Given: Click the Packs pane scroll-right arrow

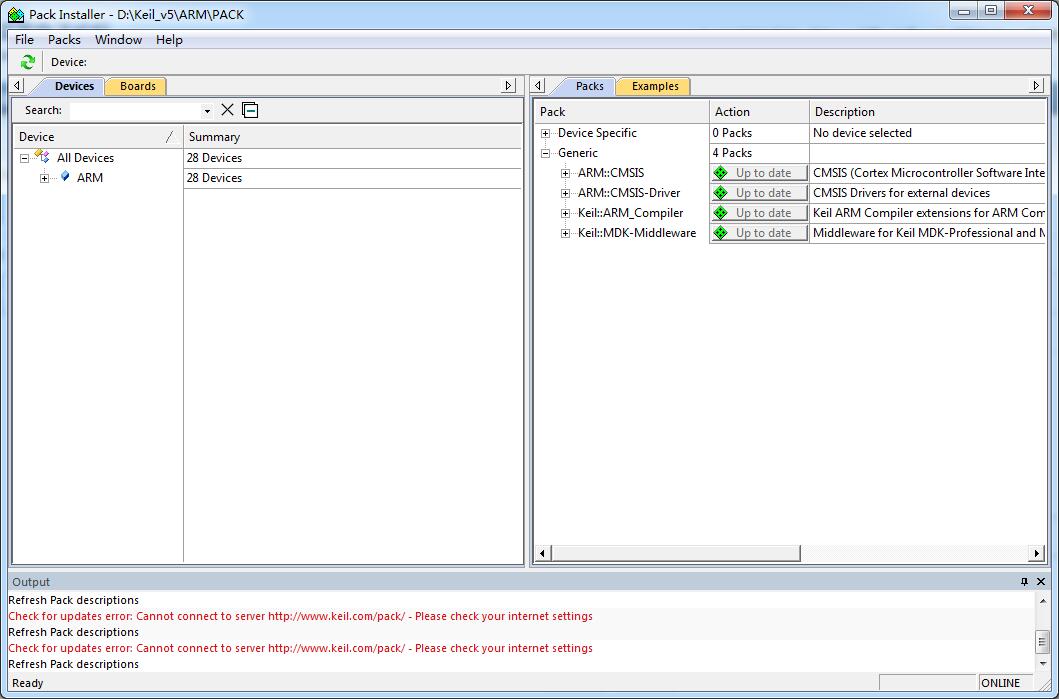Looking at the screenshot, I should [1037, 554].
